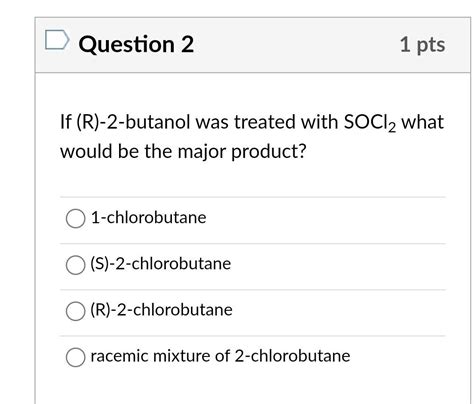Click the word racemic in the last option
This screenshot has width=474, height=404.
pos(119,356)
